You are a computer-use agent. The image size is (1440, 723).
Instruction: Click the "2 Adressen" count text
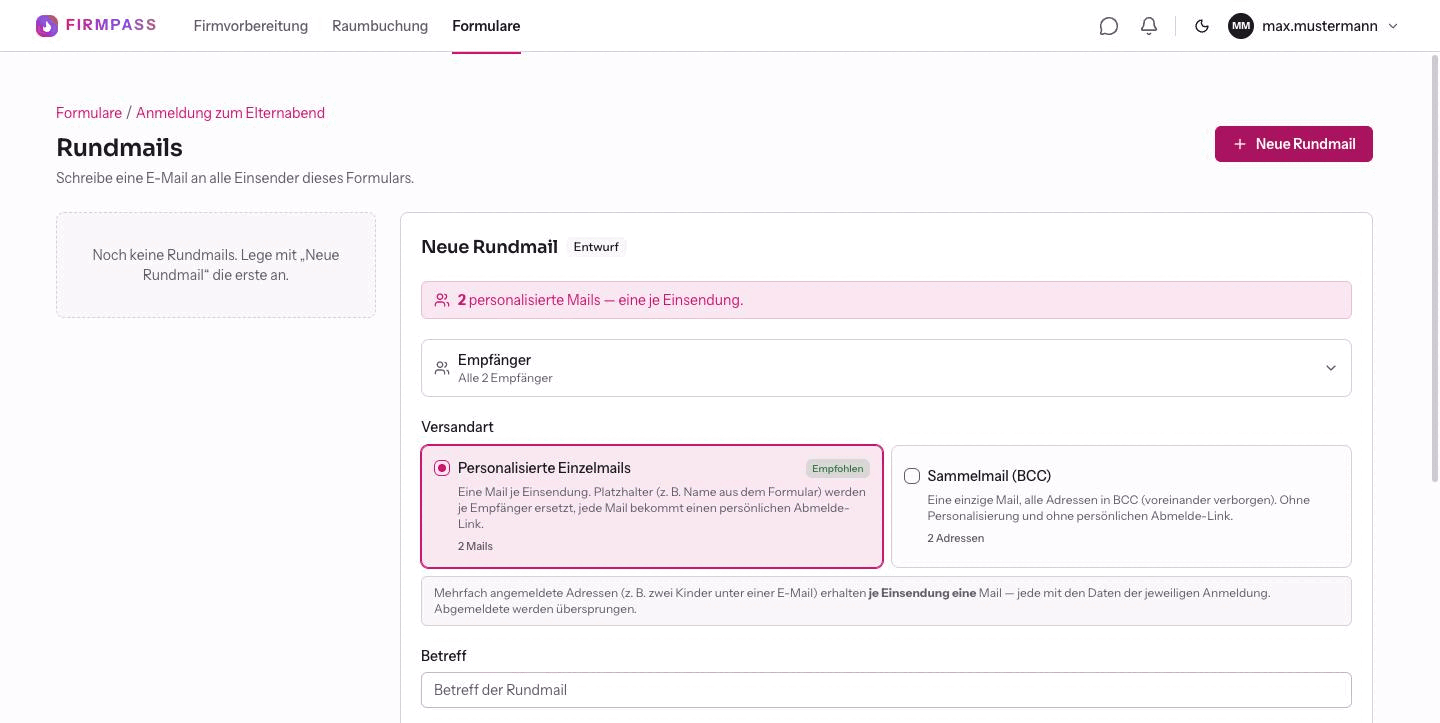(x=956, y=538)
